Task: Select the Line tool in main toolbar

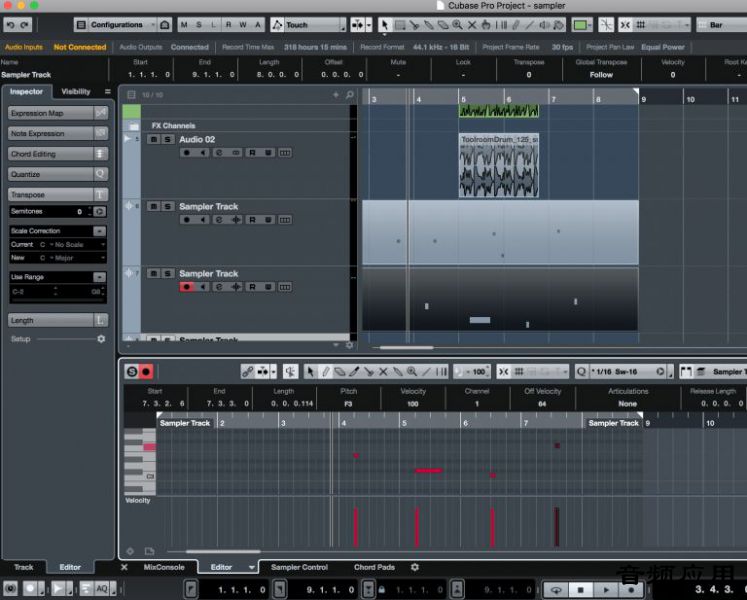Action: [529, 25]
